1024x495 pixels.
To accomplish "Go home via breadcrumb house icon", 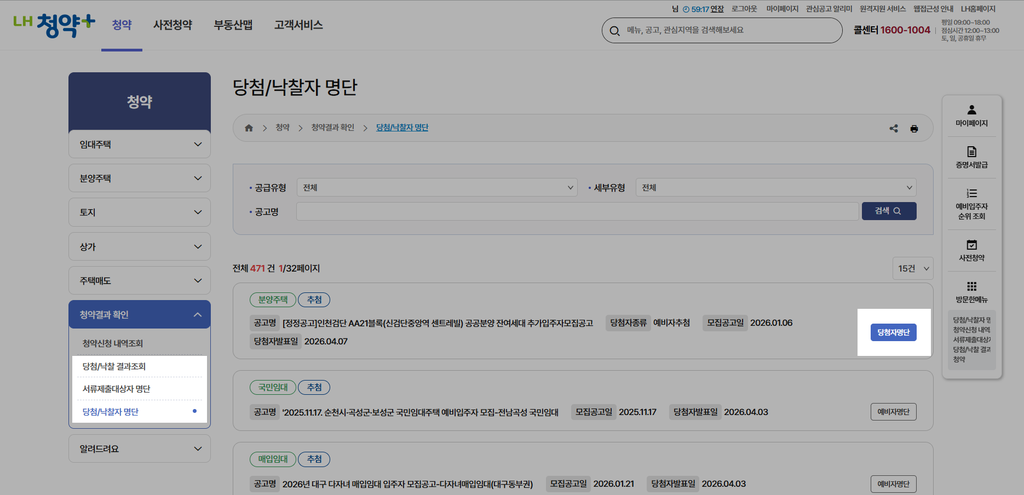I will pyautogui.click(x=248, y=128).
